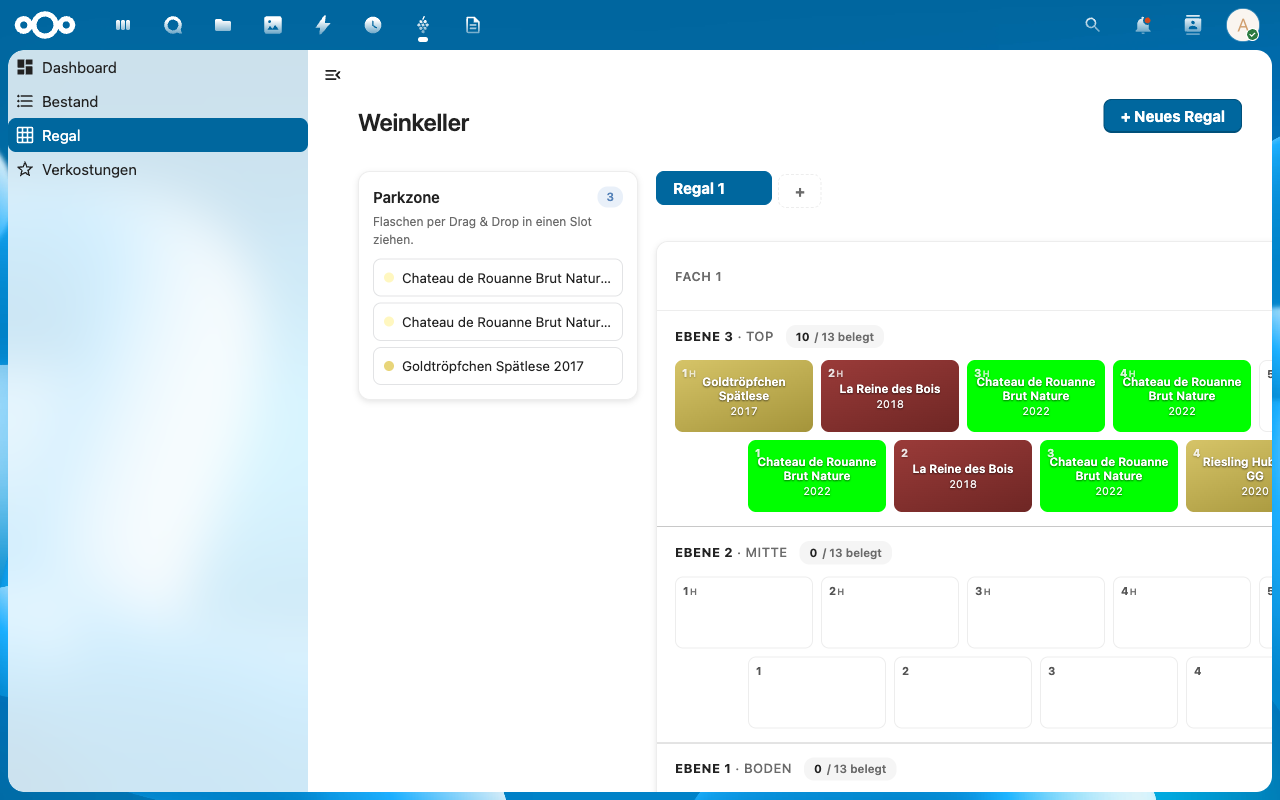Select Goldtröpfchen Spätlese bottle in slot 1H
The width and height of the screenshot is (1280, 800).
744,396
